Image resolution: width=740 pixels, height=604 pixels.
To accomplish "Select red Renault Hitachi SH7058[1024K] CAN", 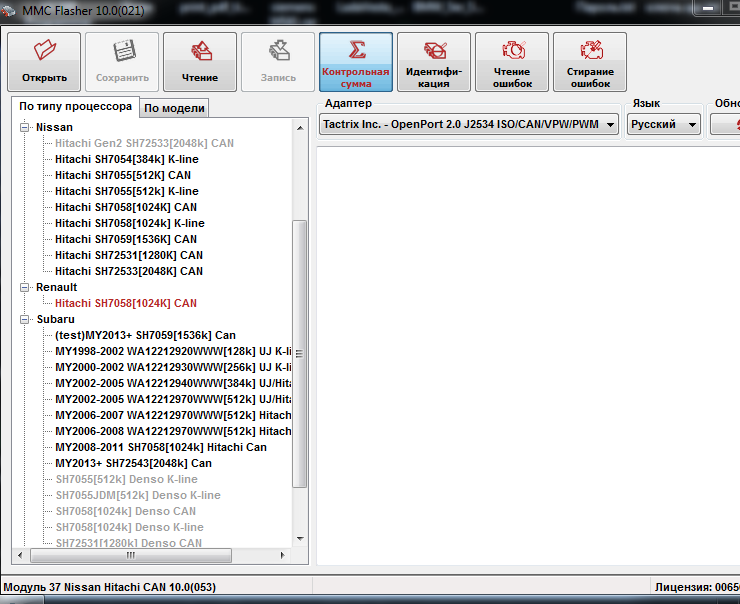I will 126,303.
